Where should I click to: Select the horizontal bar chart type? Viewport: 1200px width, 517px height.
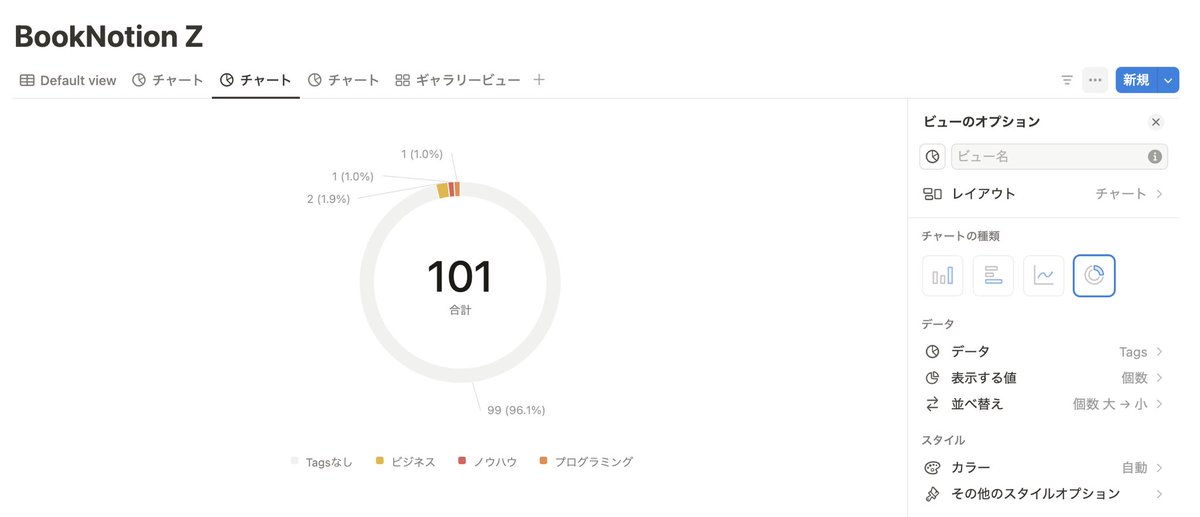[x=993, y=276]
